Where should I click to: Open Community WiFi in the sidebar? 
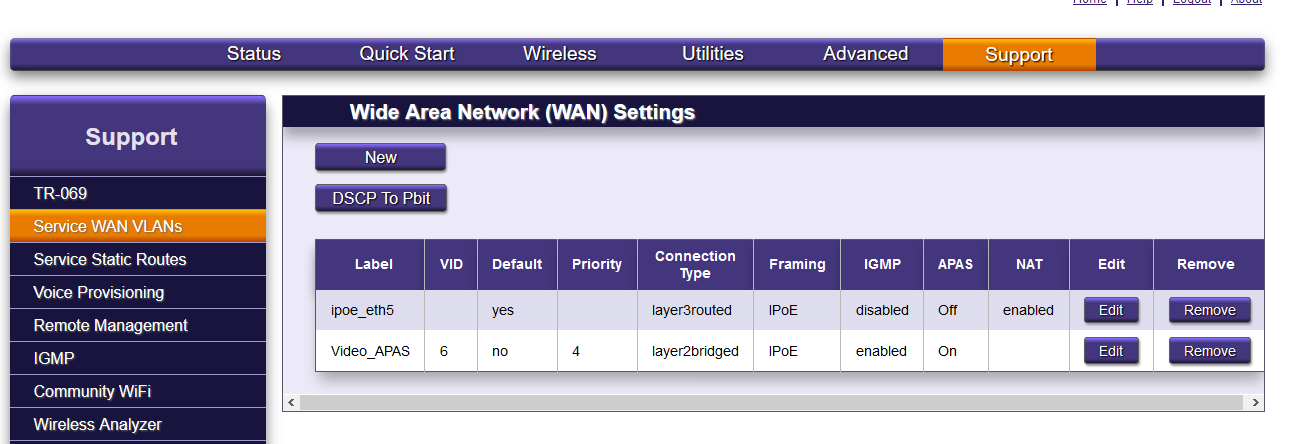click(92, 391)
